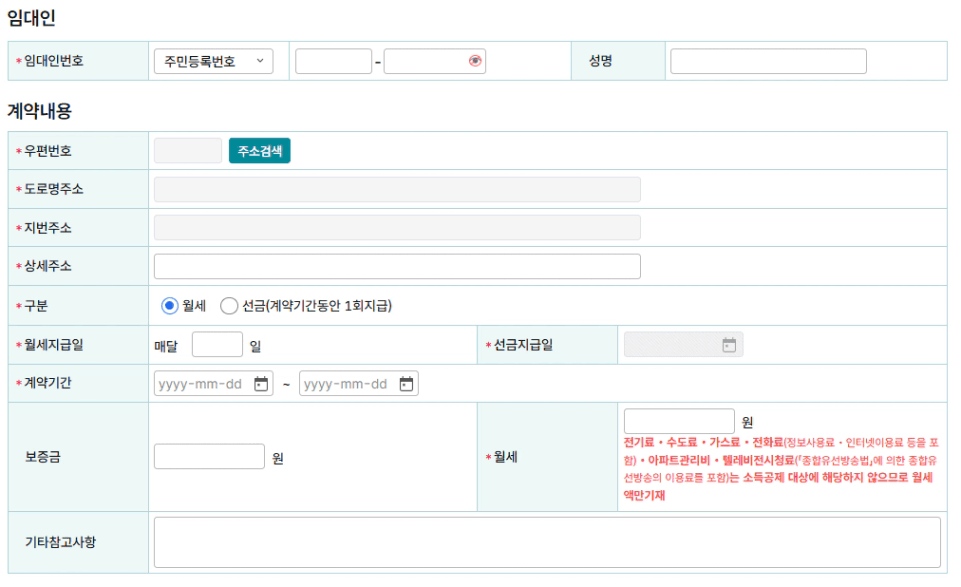Click the 주소검색 button
The width and height of the screenshot is (961, 587).
pos(260,151)
